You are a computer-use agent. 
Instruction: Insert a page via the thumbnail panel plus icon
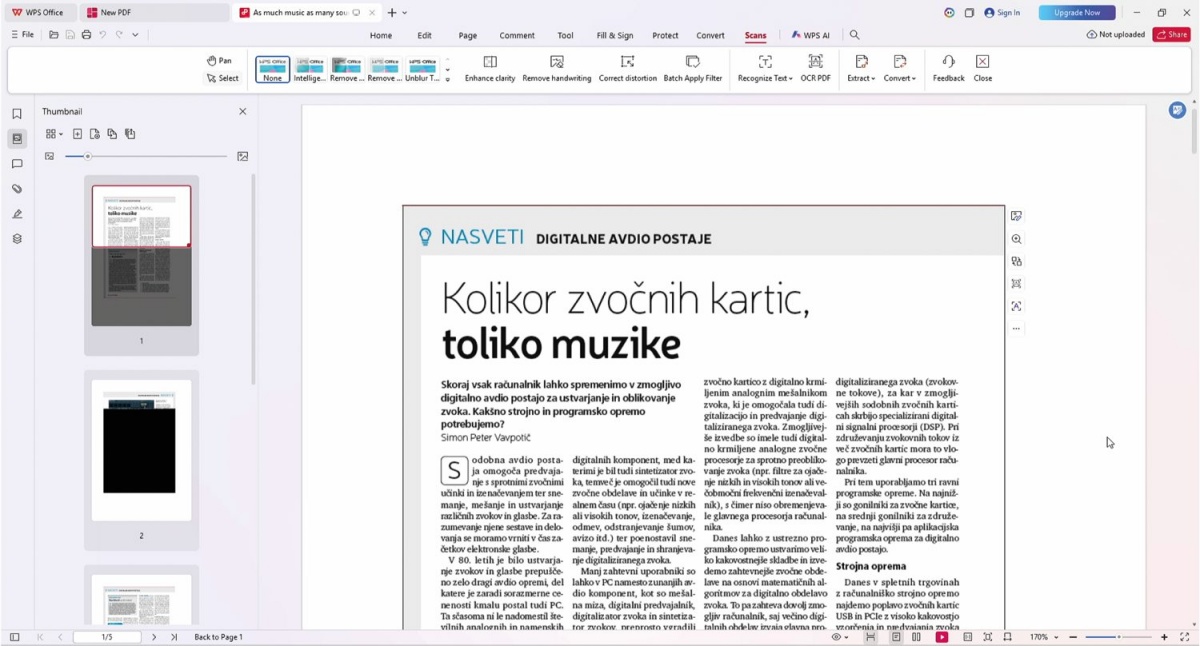click(77, 134)
